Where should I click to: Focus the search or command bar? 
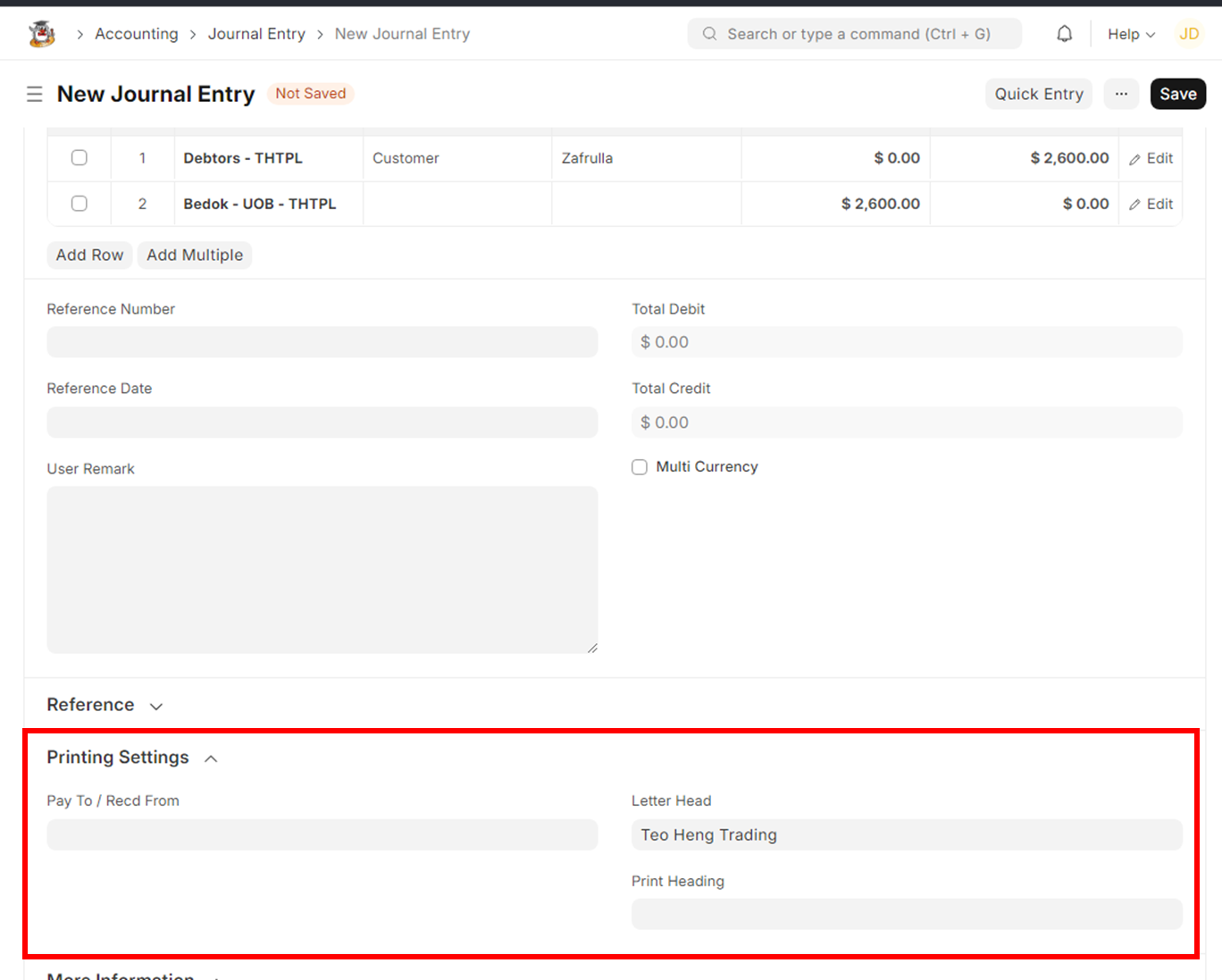click(855, 34)
